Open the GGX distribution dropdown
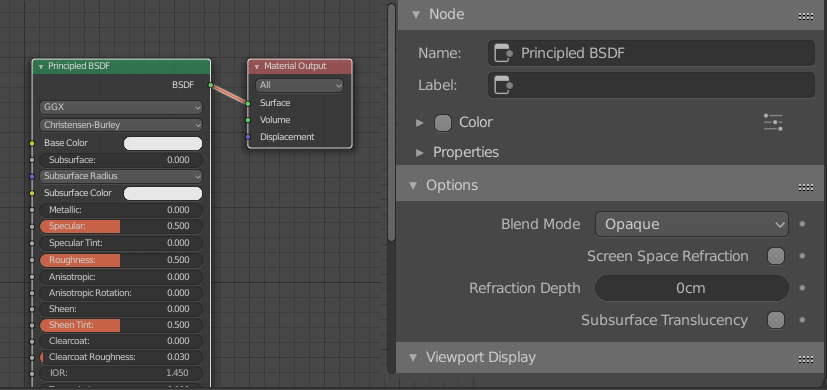 (x=121, y=107)
